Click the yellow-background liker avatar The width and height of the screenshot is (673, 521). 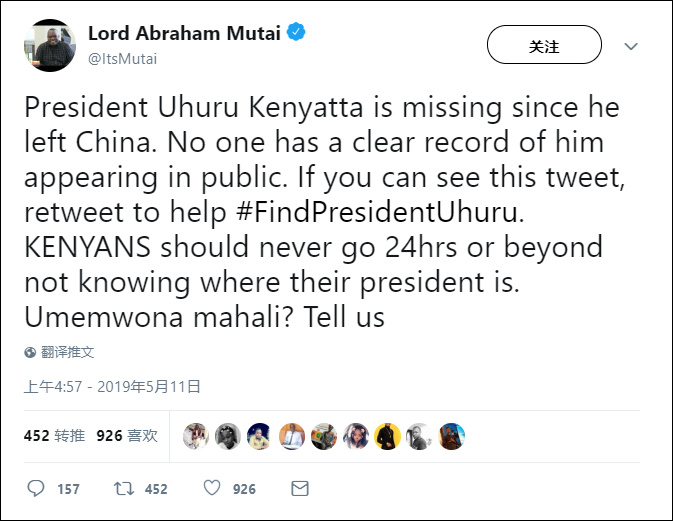(388, 437)
